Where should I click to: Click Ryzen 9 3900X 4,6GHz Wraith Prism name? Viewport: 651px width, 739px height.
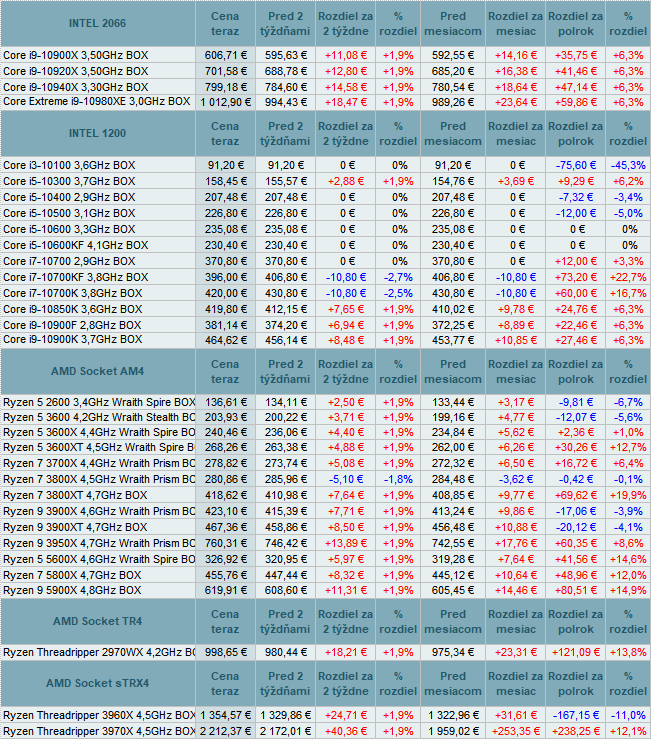pyautogui.click(x=99, y=512)
